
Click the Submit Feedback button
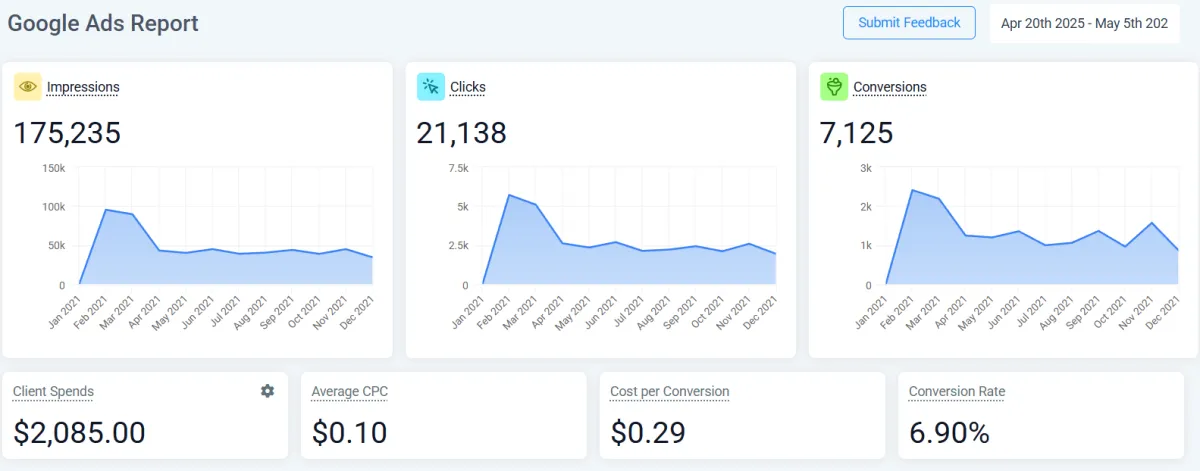coord(909,22)
